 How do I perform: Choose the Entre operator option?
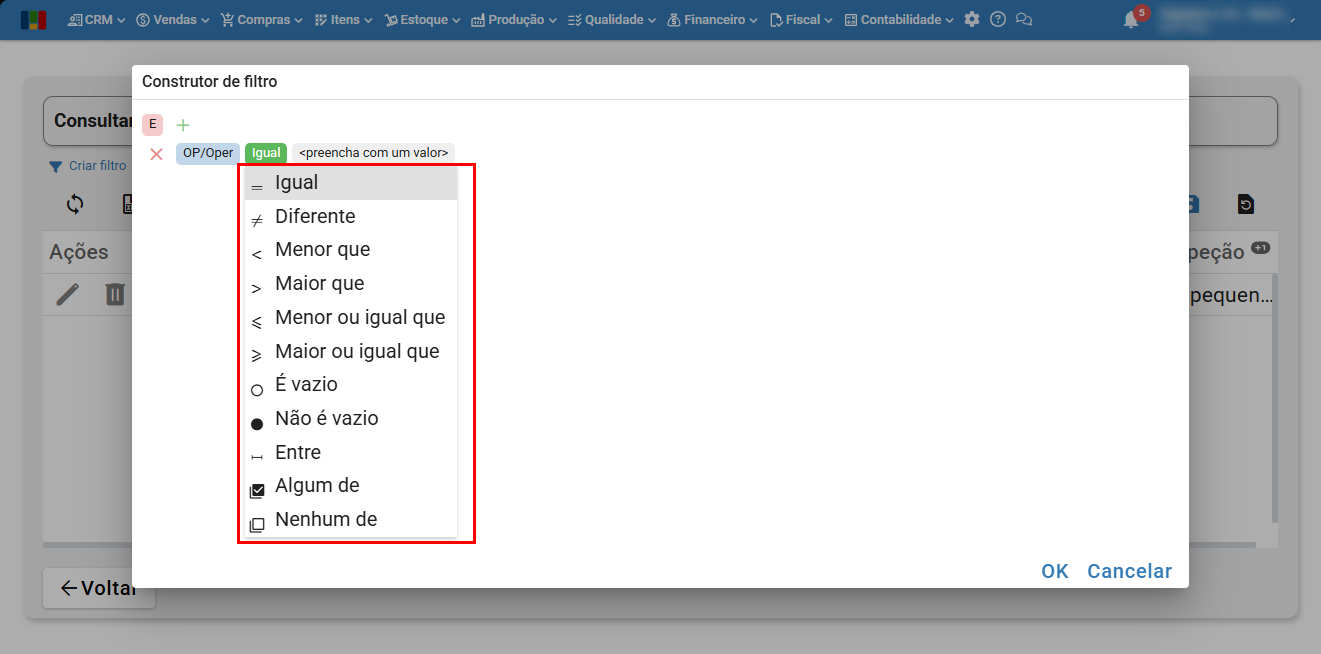(351, 453)
